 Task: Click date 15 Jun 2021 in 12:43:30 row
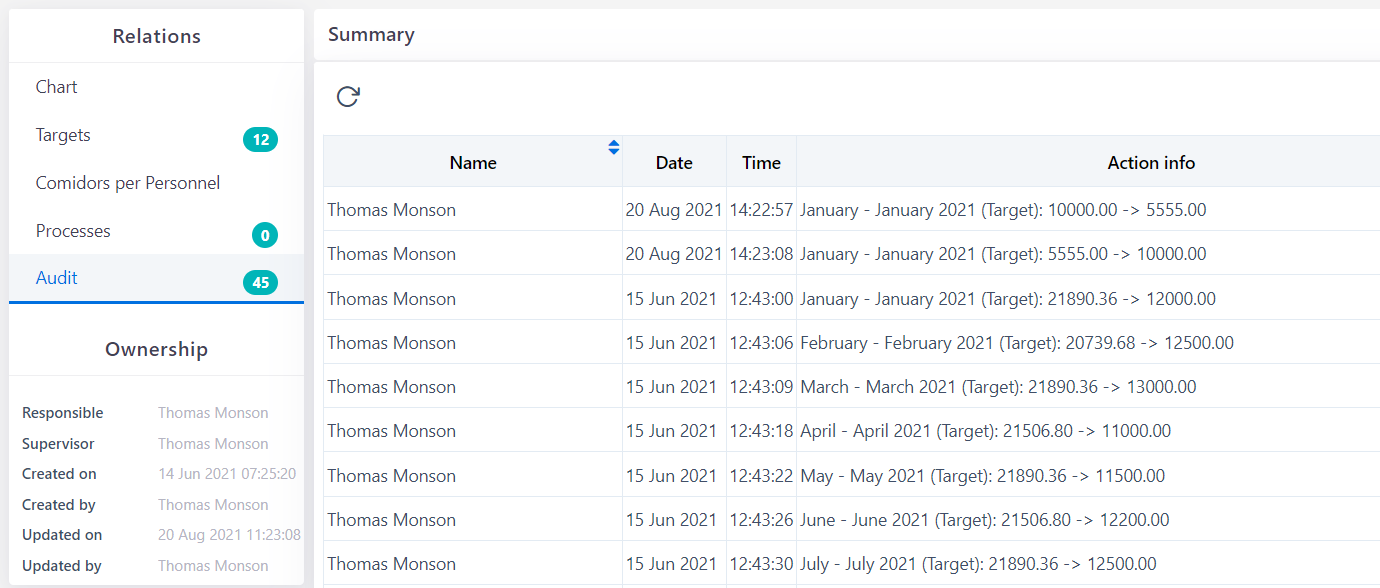(x=671, y=564)
